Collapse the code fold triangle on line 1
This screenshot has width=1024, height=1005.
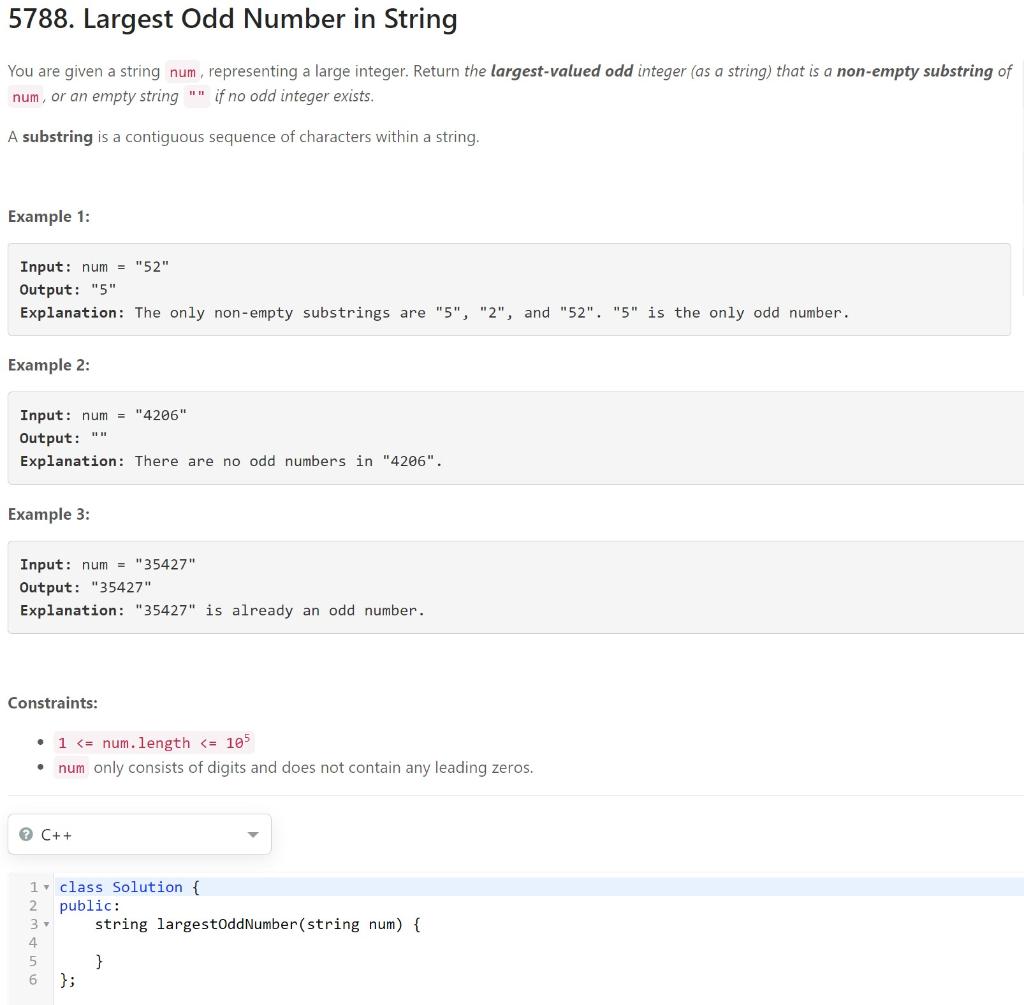45,887
